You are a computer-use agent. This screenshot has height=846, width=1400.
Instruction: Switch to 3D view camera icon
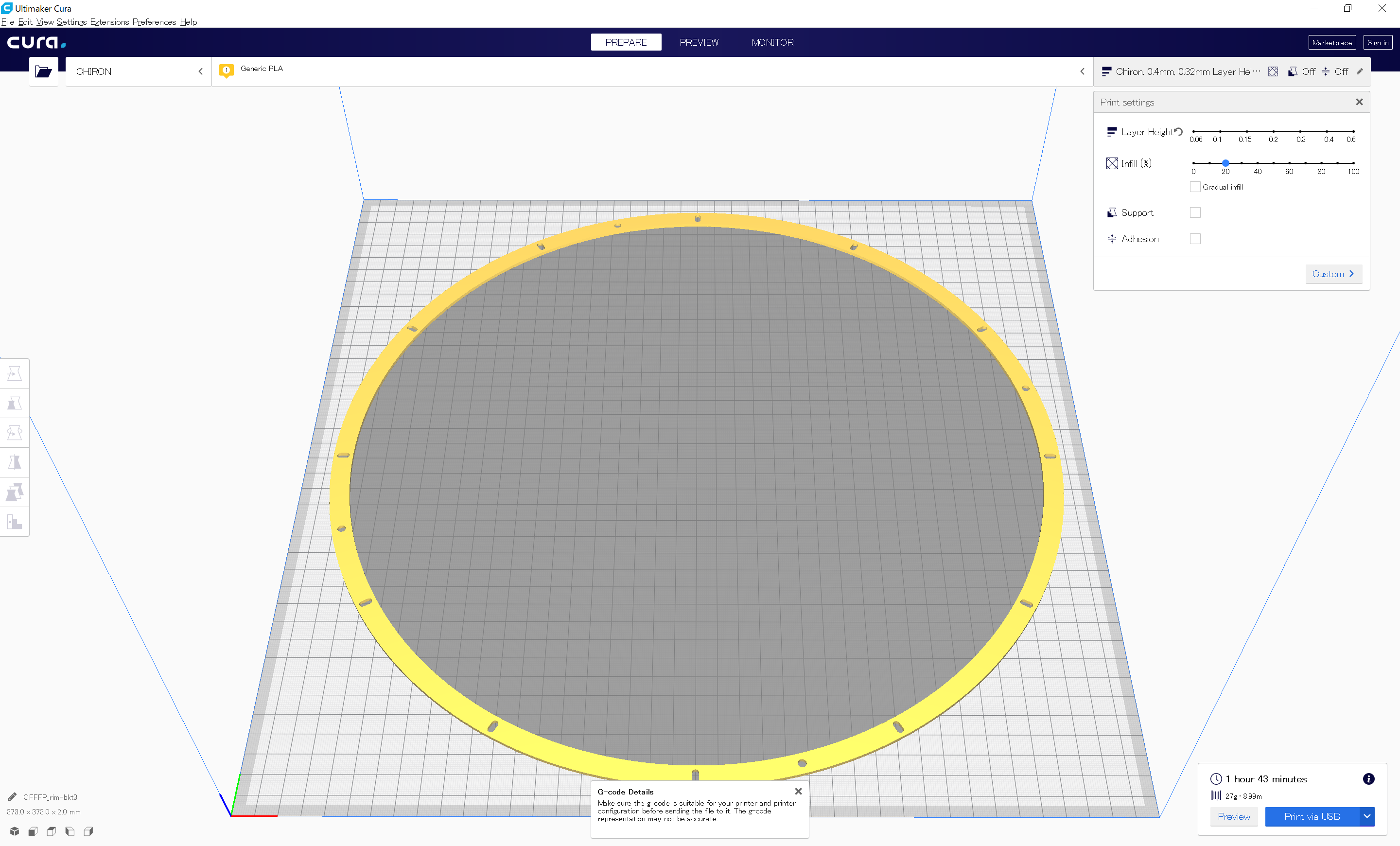tap(15, 831)
